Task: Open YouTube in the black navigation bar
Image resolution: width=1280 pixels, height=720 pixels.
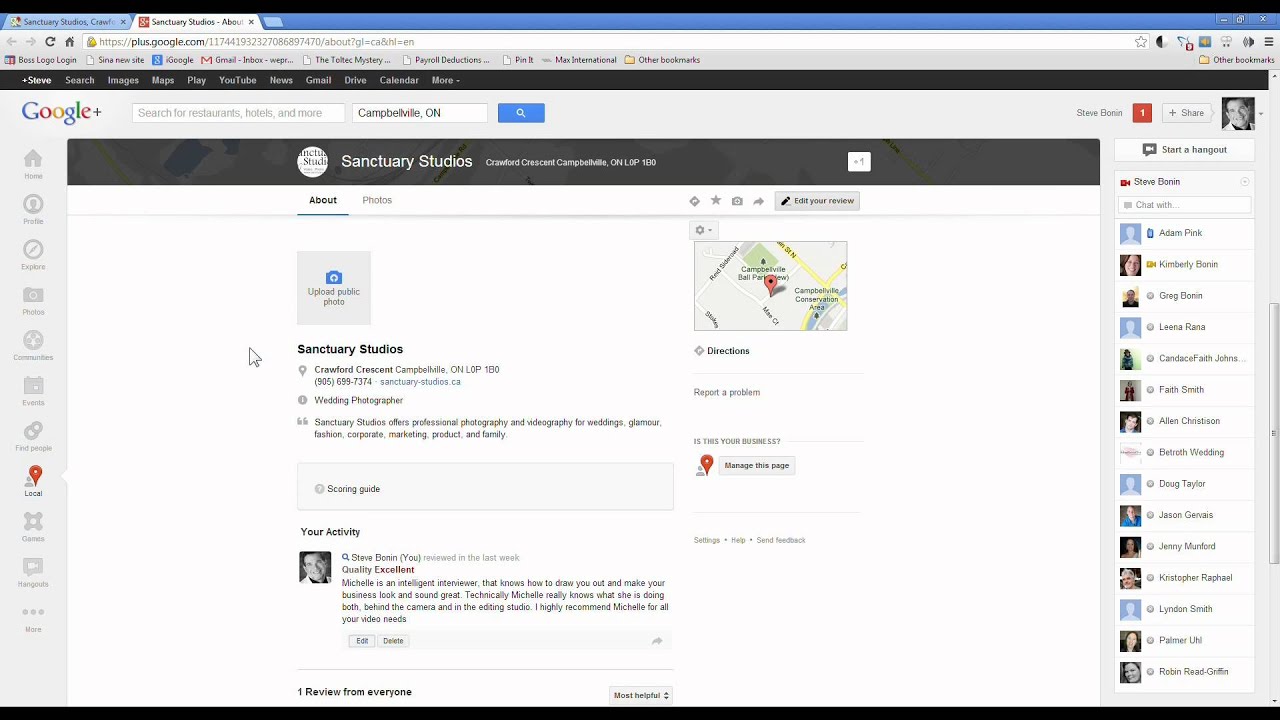Action: click(x=238, y=80)
